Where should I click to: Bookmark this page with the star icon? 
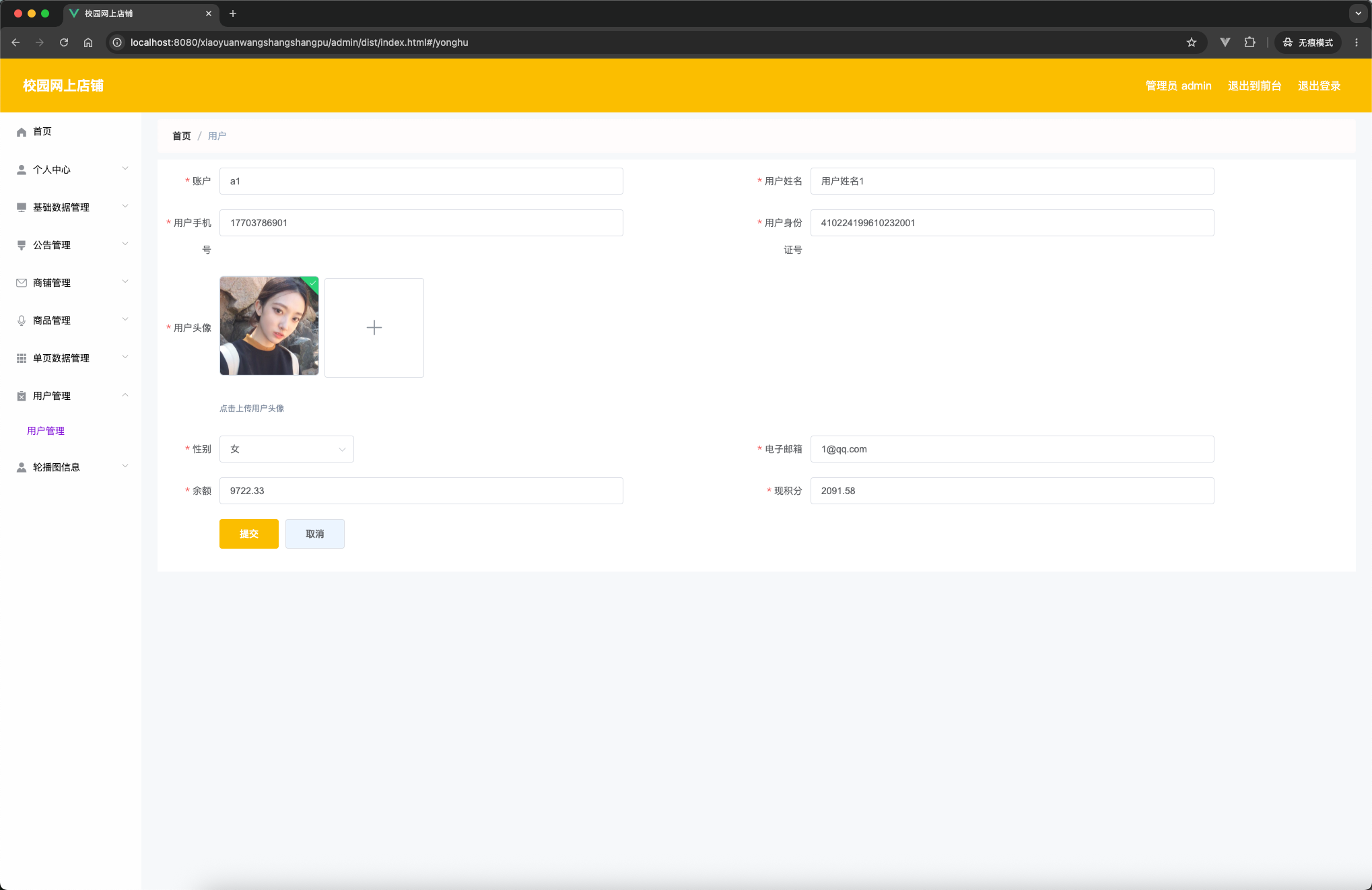pyautogui.click(x=1192, y=42)
